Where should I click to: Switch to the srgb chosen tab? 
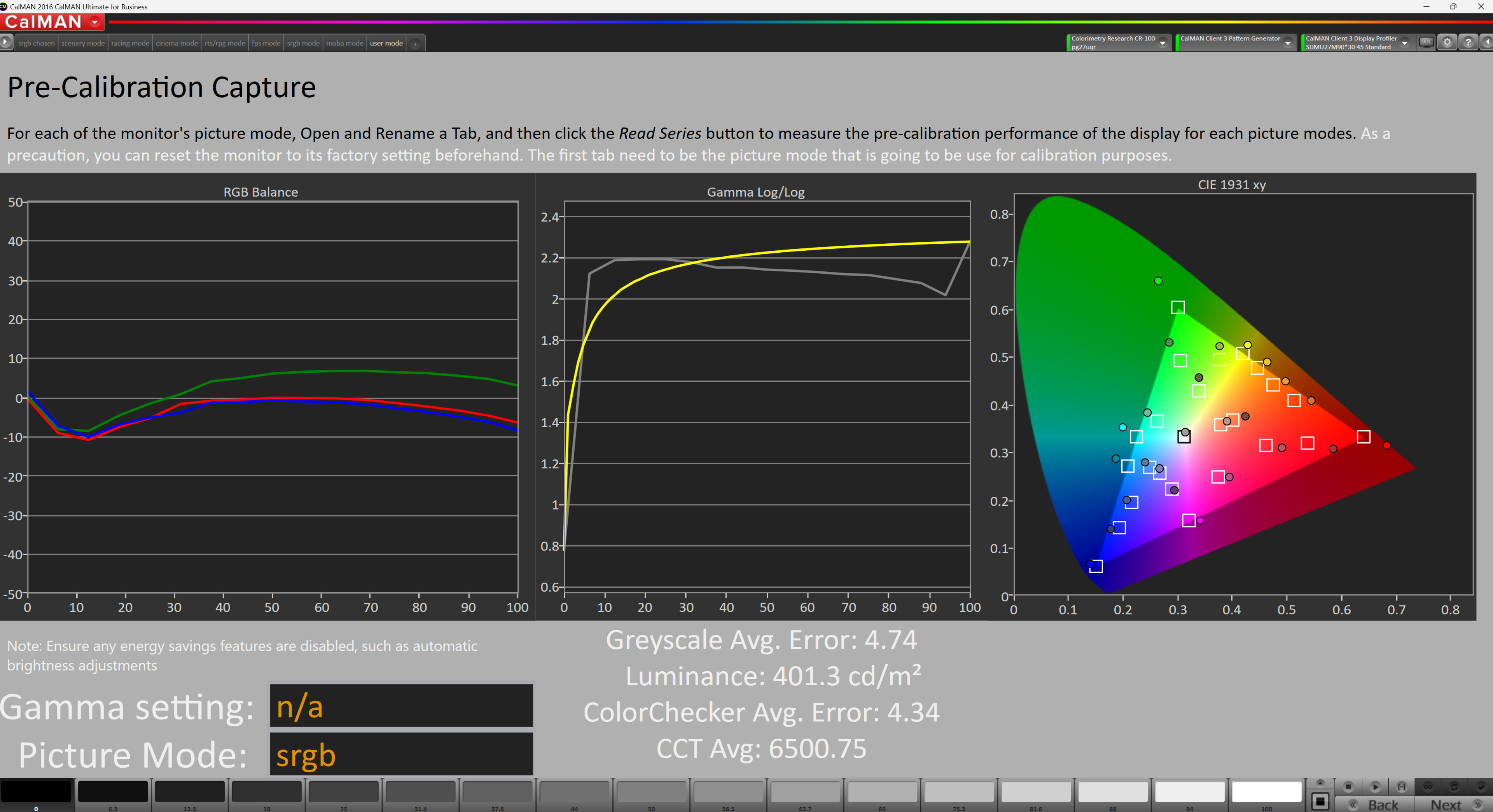(x=36, y=44)
